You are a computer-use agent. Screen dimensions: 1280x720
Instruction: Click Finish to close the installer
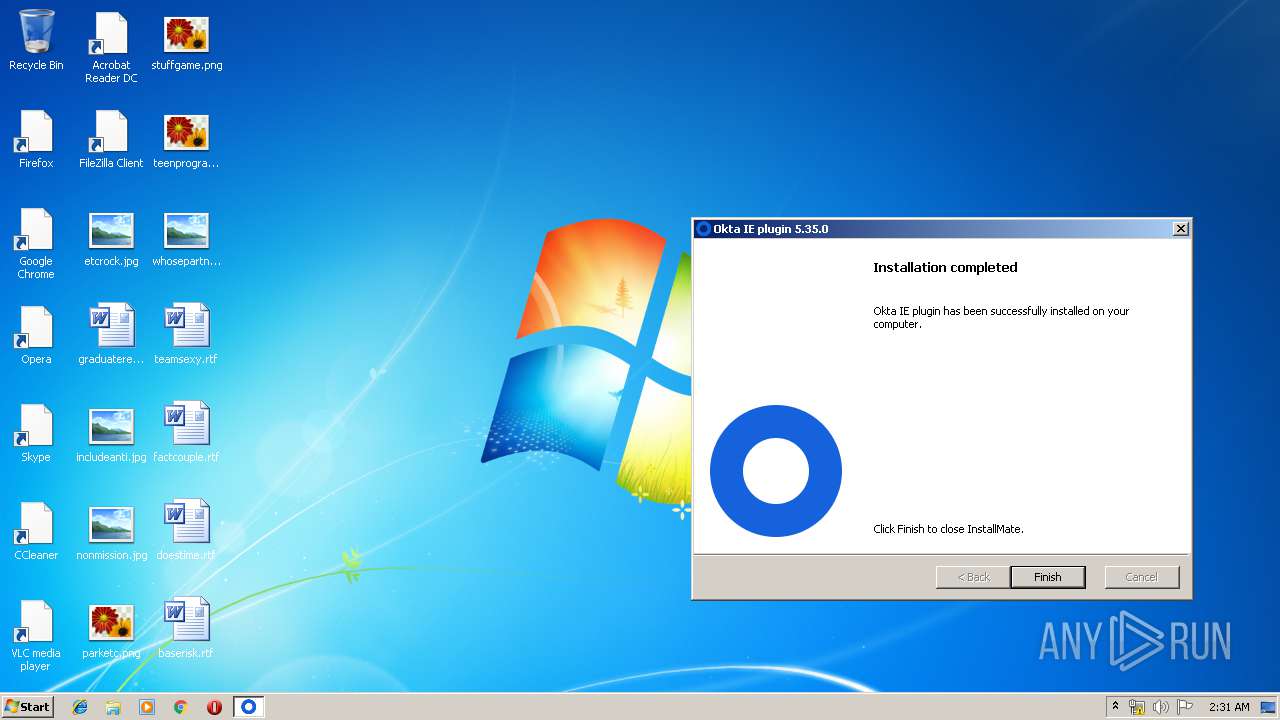click(x=1047, y=577)
